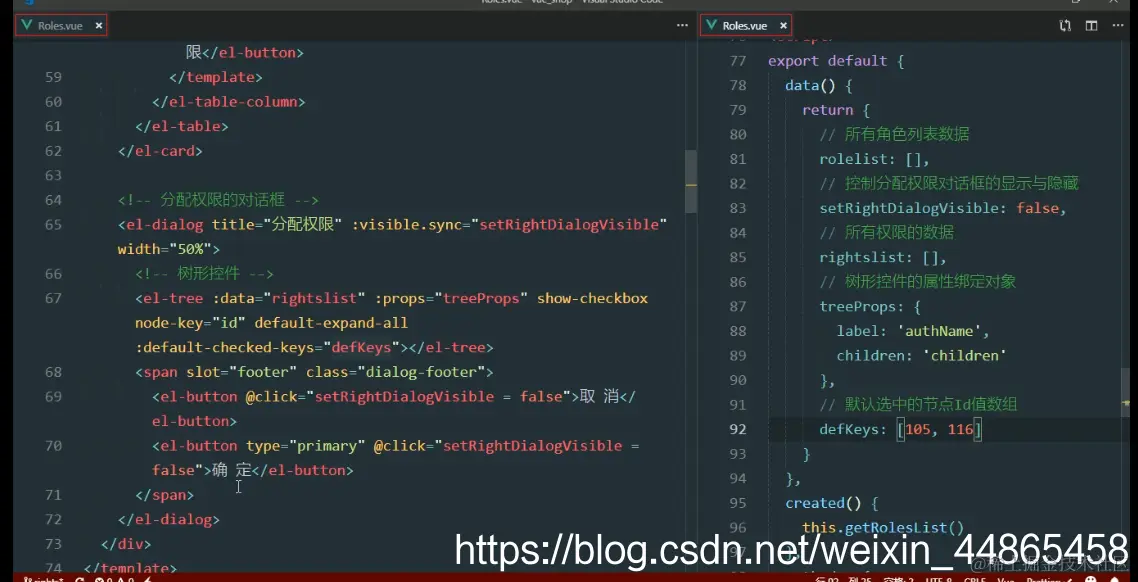The height and width of the screenshot is (582, 1138).
Task: Click the "rightslist" value in :data attribute
Action: point(314,298)
